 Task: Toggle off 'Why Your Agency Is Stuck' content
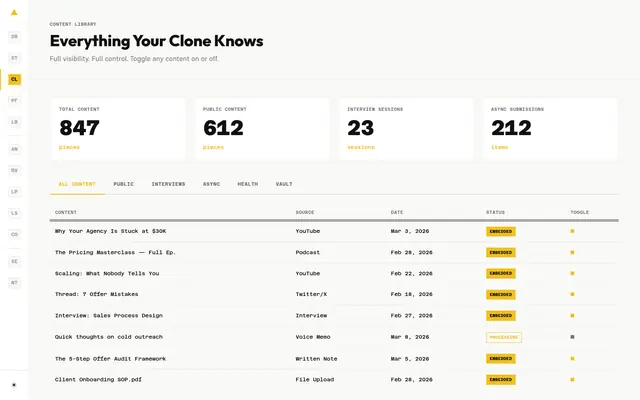tap(572, 231)
